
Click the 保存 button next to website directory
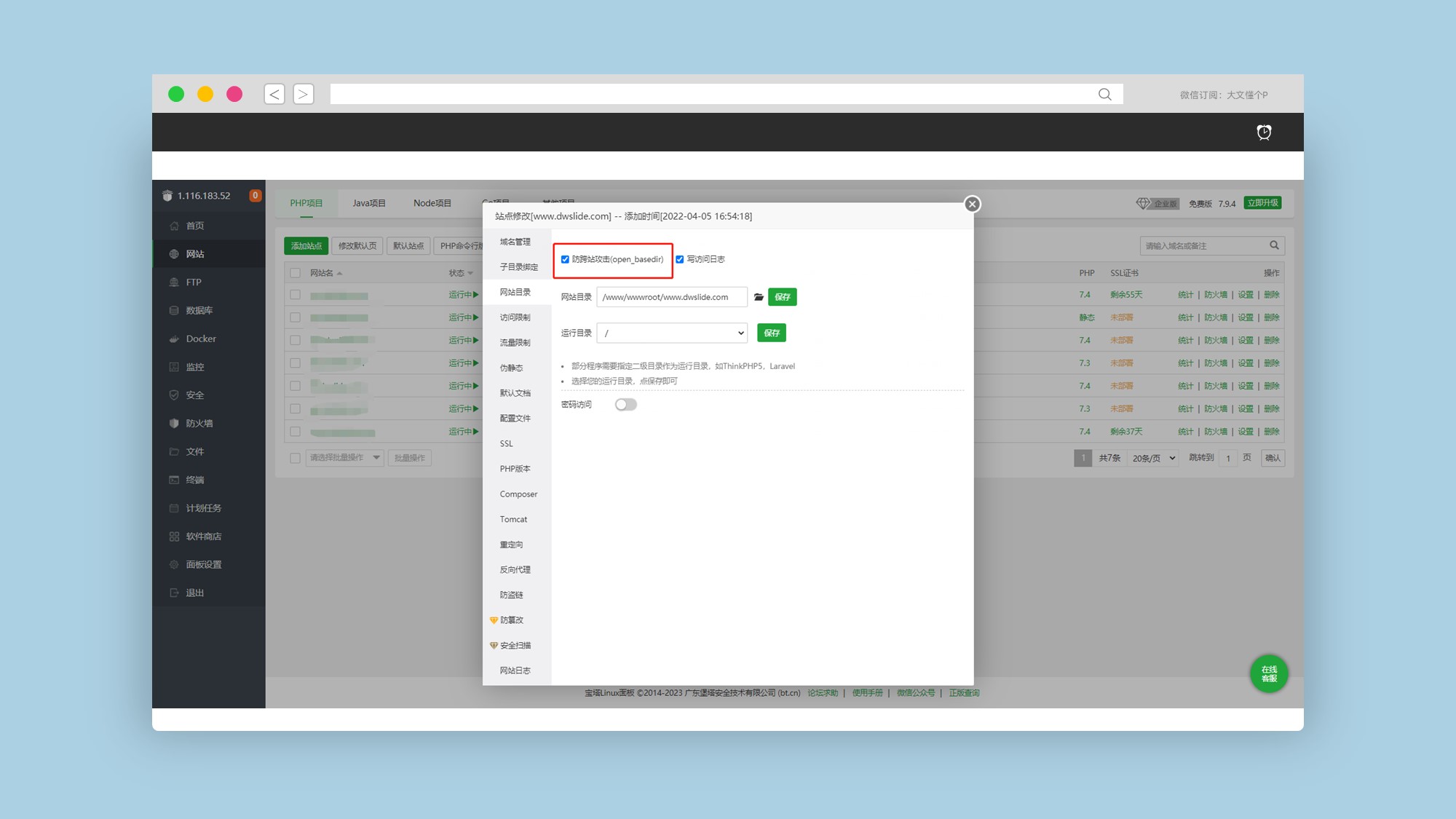782,296
